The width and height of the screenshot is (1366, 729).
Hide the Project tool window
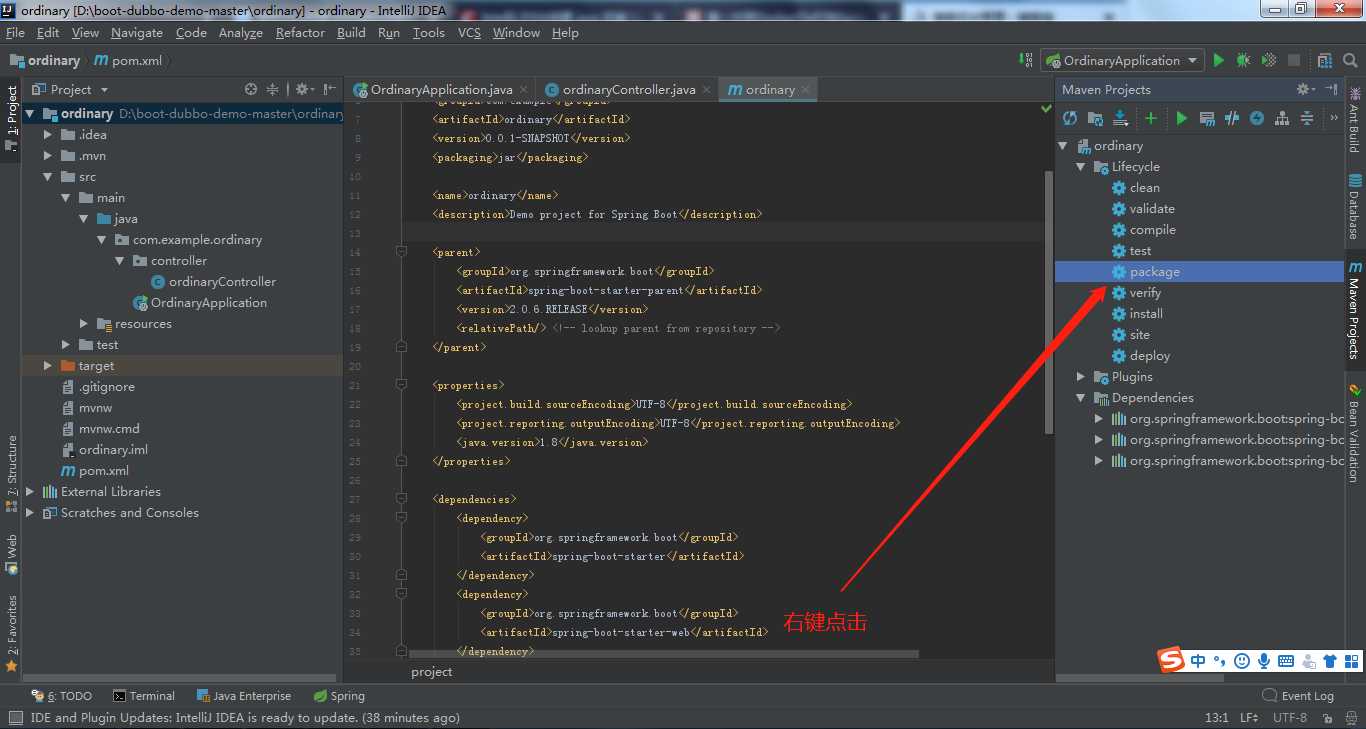[x=329, y=89]
